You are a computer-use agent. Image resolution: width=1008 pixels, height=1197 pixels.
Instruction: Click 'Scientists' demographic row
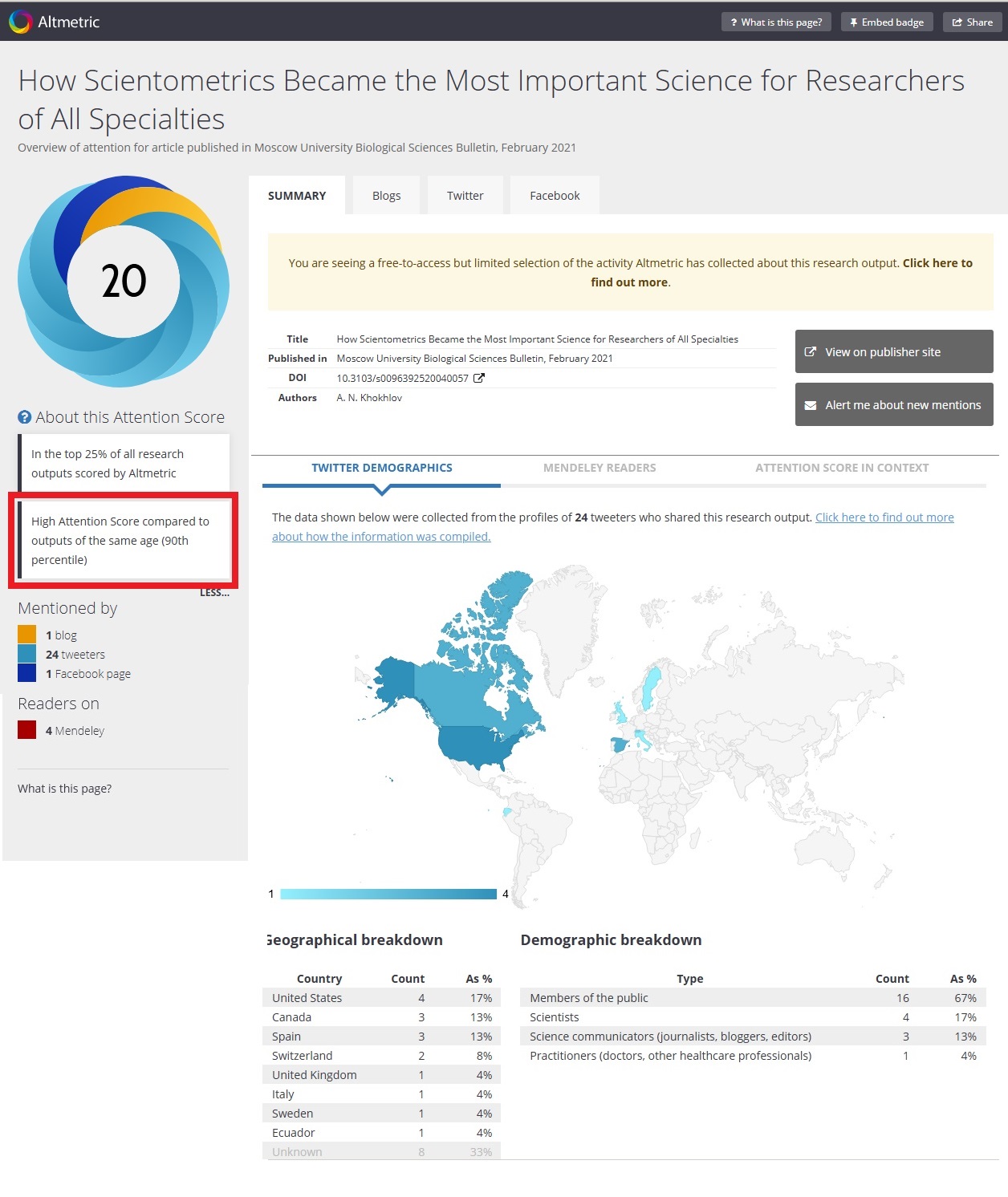pyautogui.click(x=753, y=1017)
